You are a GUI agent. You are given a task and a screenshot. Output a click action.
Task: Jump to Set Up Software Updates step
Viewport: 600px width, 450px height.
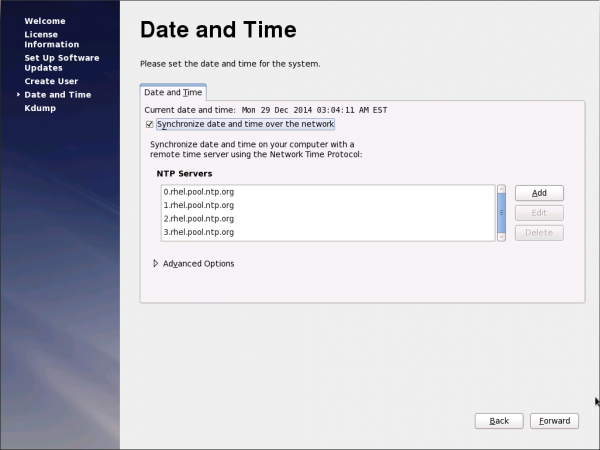pos(60,63)
